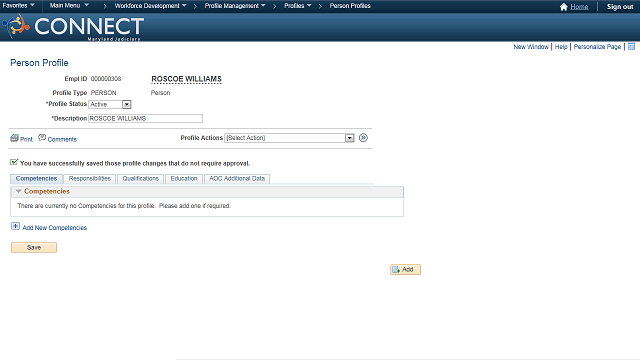Click the Profile Type value PERSON
Screen dimensions: 640x360
point(103,93)
